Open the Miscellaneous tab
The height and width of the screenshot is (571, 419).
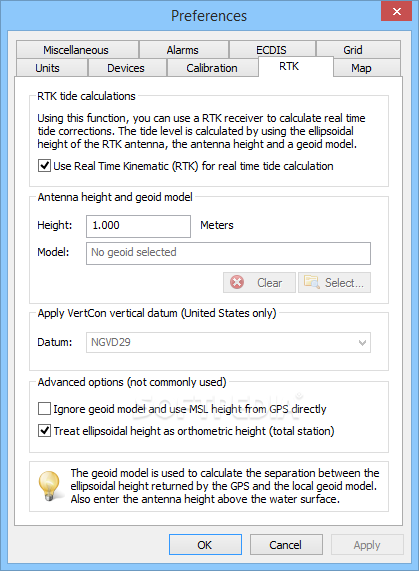[x=77, y=50]
